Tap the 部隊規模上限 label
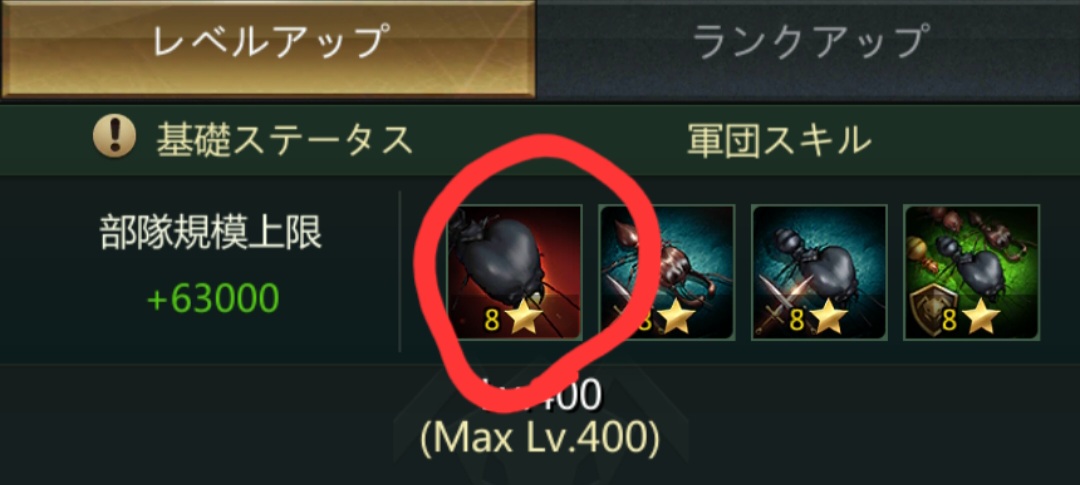This screenshot has height=485, width=1080. pyautogui.click(x=211, y=236)
